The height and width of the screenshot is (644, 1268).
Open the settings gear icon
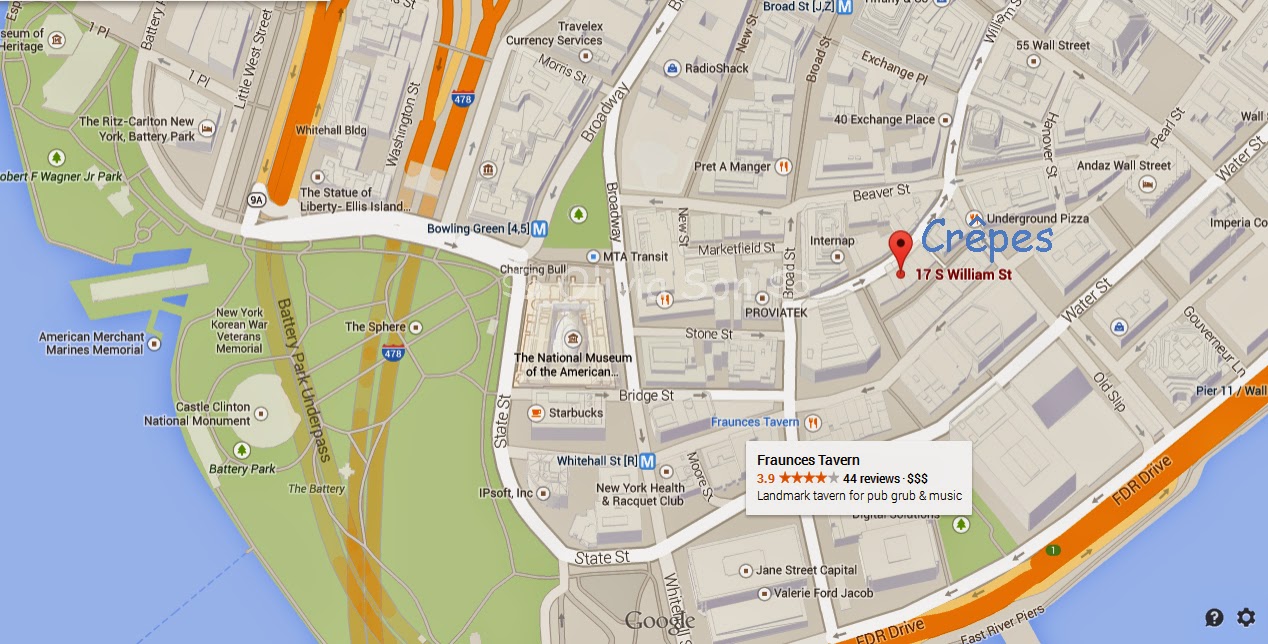[x=1246, y=617]
